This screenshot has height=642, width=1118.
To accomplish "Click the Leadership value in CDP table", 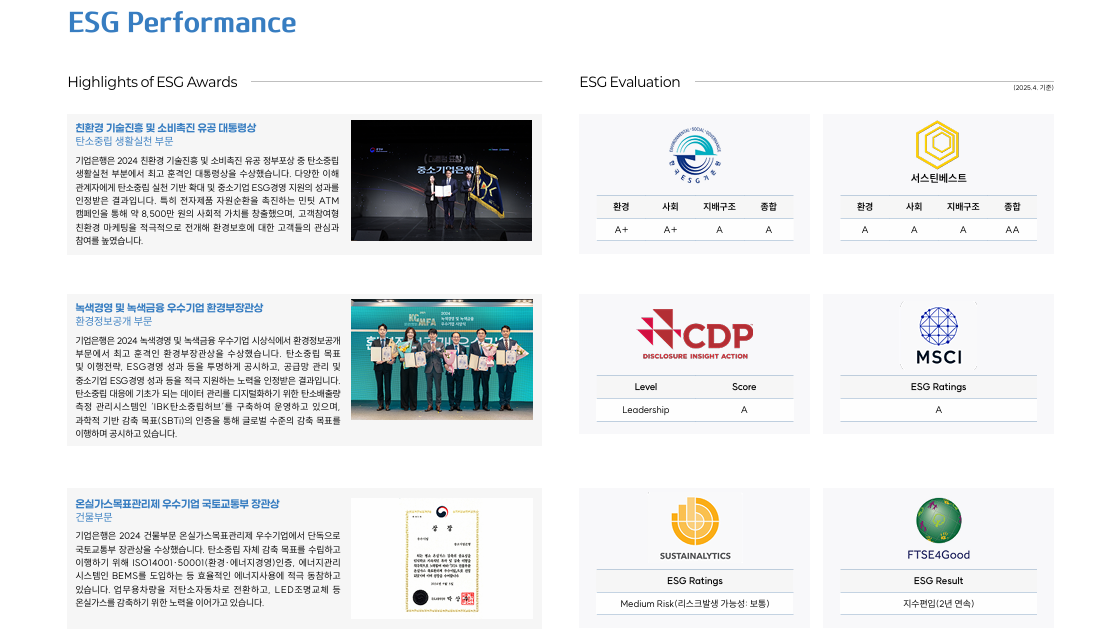I will point(645,409).
